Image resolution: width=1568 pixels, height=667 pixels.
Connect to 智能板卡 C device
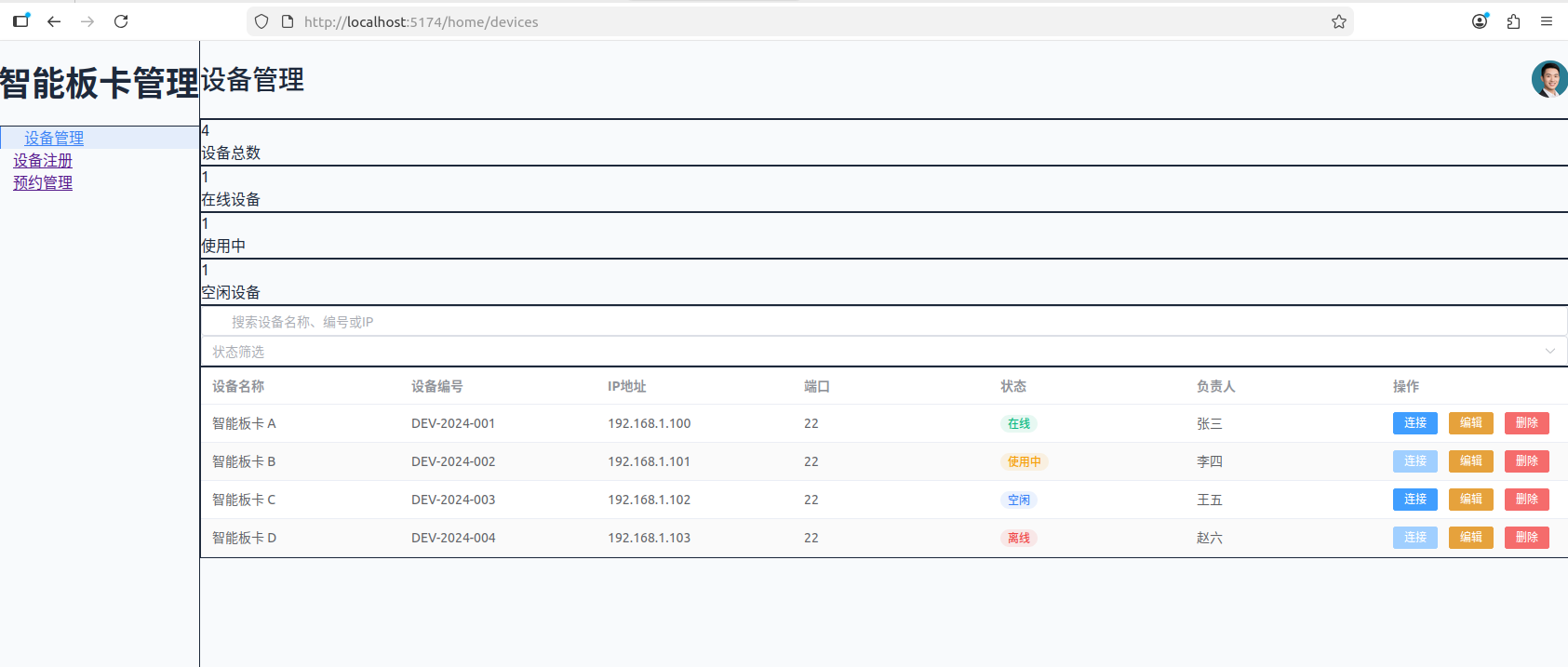pos(1414,500)
